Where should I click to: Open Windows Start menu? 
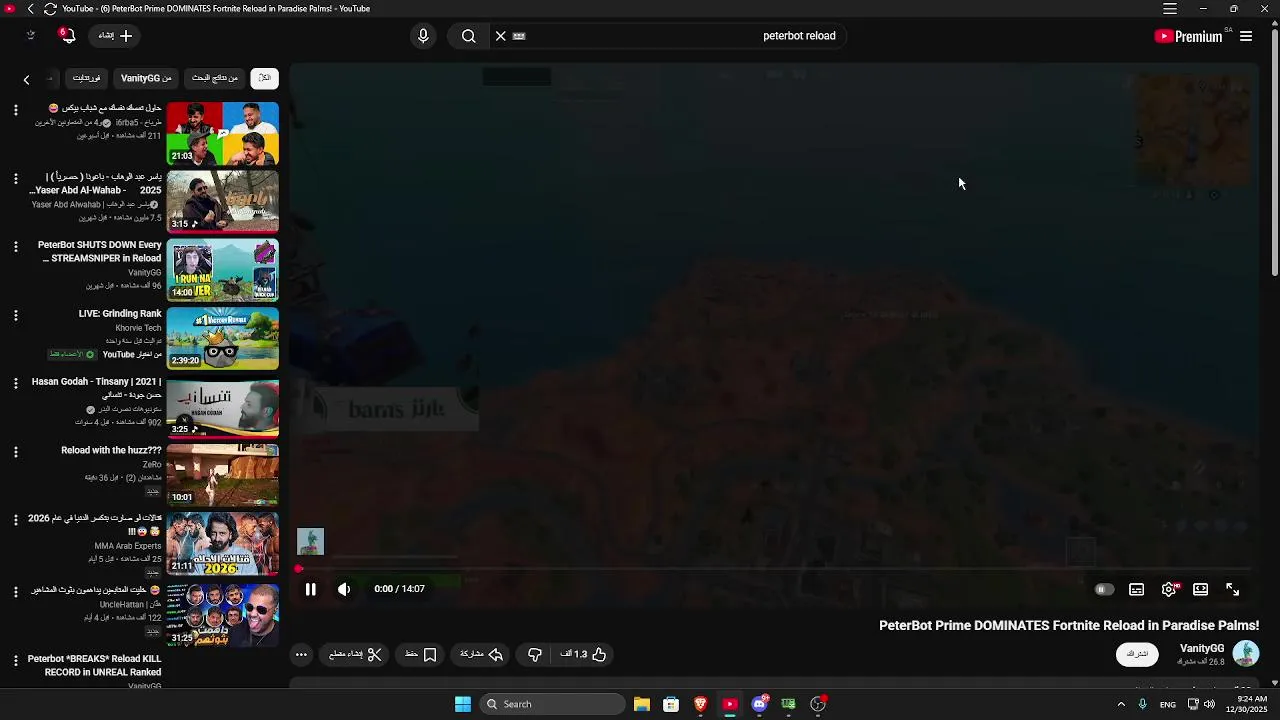(463, 704)
